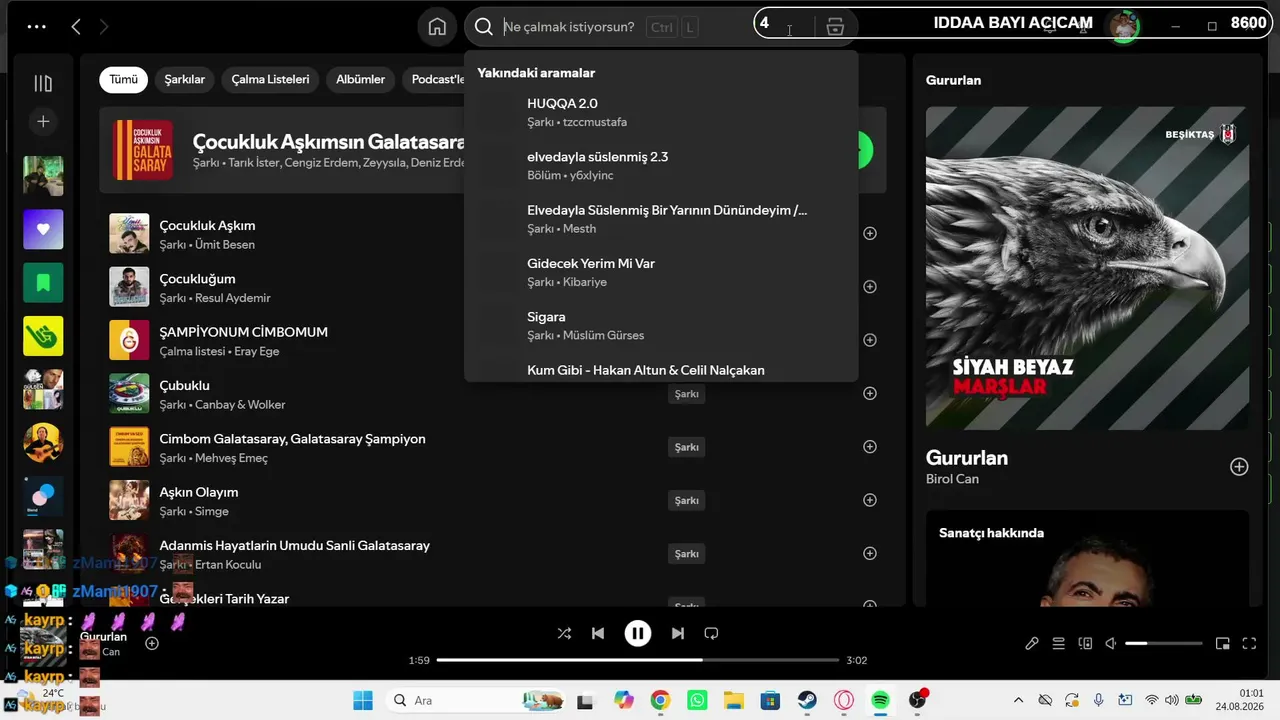Open Google Chrome from the taskbar

click(660, 700)
